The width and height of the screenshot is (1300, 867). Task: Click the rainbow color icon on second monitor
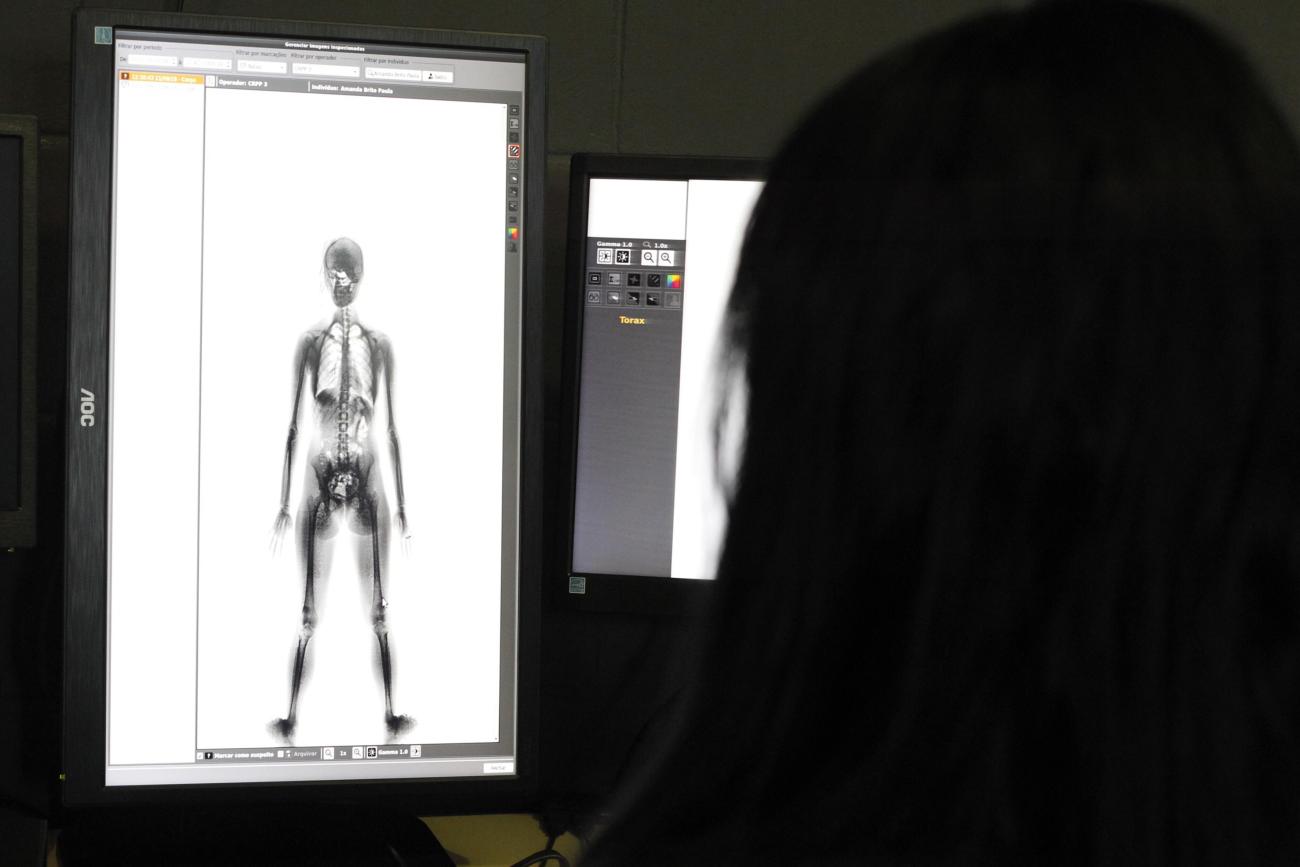pyautogui.click(x=673, y=280)
